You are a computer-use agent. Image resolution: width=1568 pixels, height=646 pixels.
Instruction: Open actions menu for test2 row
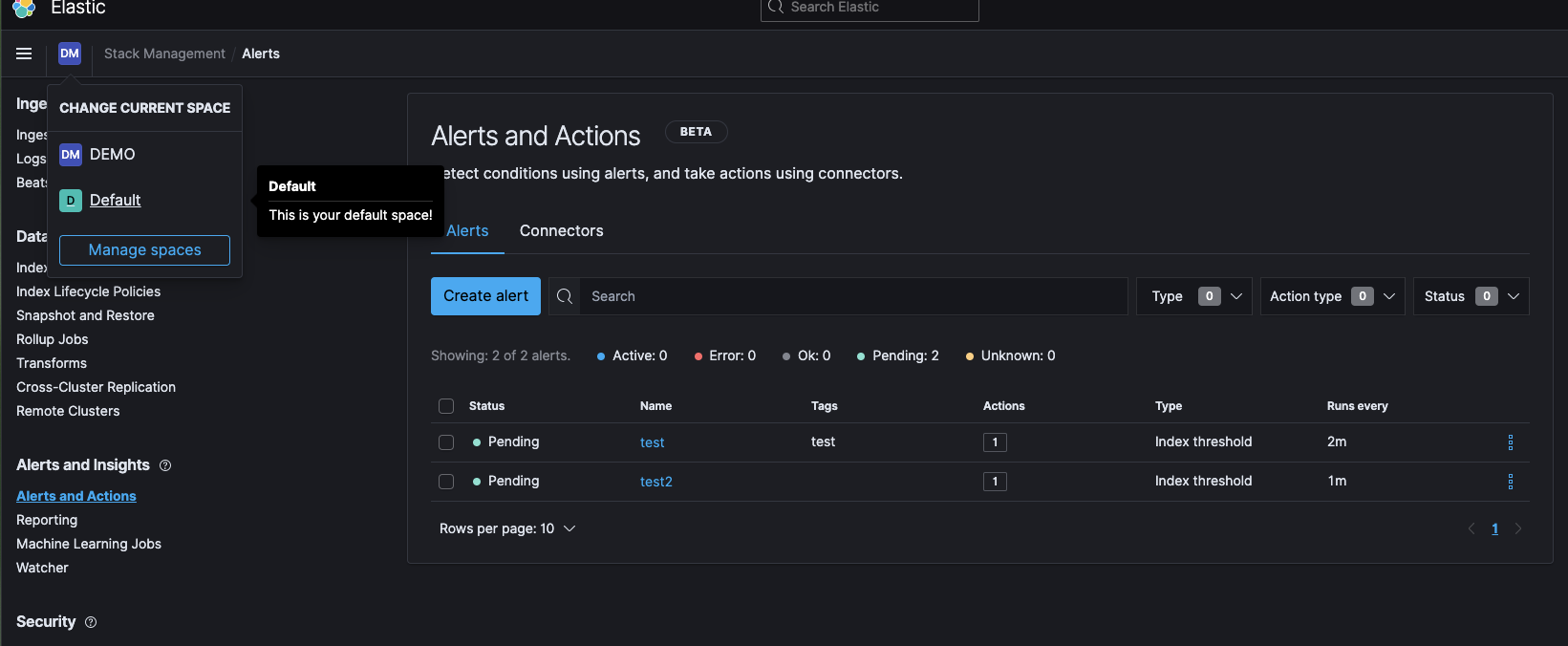(x=1511, y=482)
